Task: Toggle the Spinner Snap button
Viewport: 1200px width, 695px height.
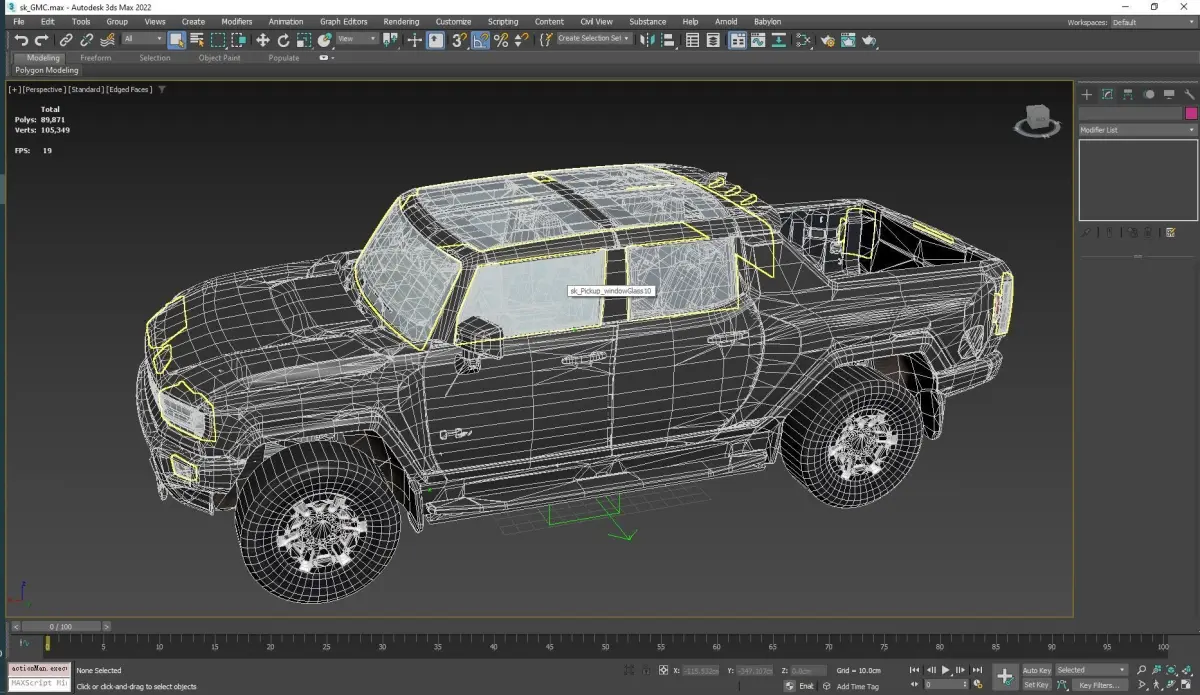Action: click(x=522, y=40)
